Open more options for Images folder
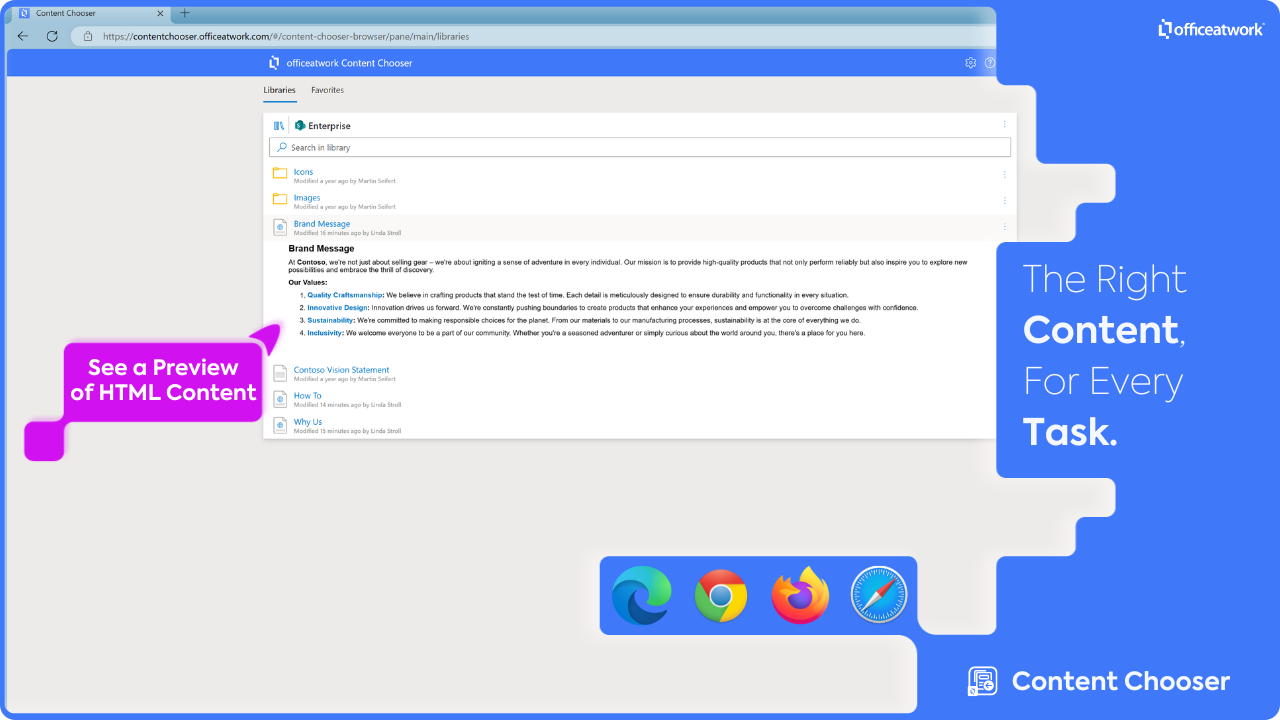1280x720 pixels. coord(1005,200)
